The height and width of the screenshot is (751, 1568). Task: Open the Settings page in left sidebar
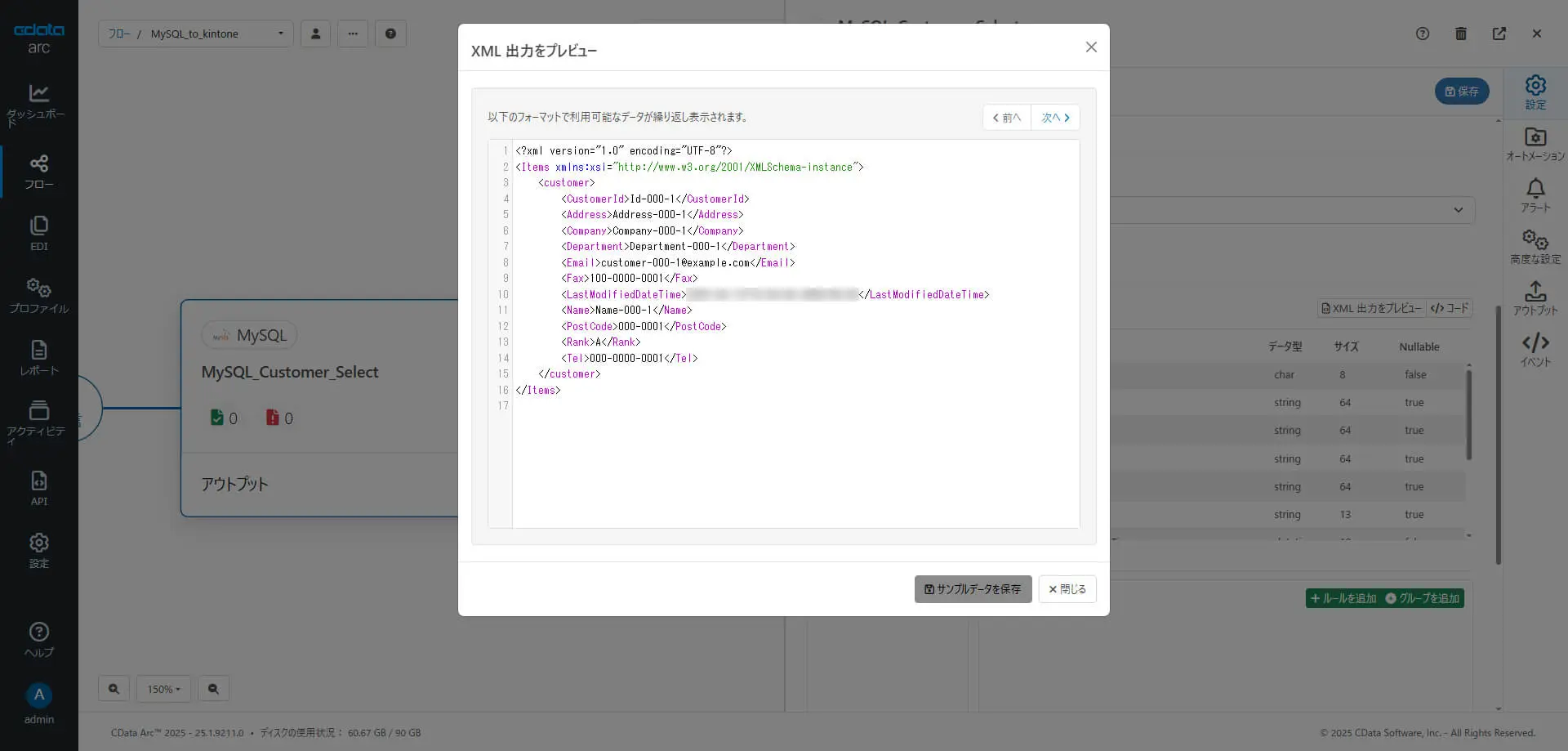pos(38,551)
